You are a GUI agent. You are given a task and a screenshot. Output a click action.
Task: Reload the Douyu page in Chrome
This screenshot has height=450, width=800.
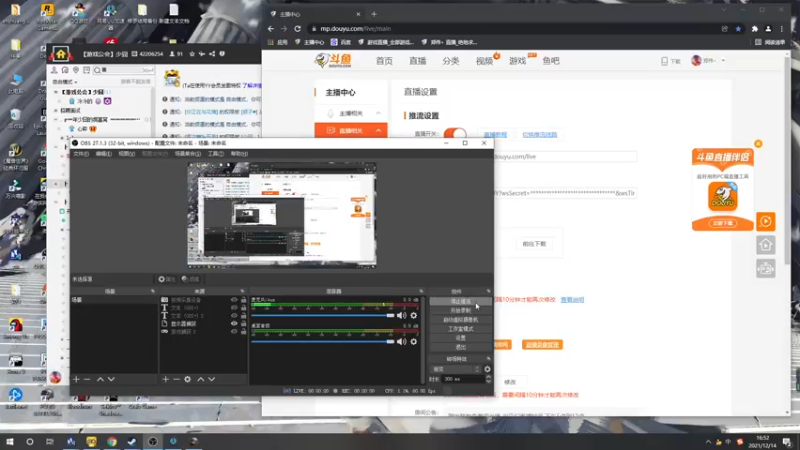pos(297,29)
